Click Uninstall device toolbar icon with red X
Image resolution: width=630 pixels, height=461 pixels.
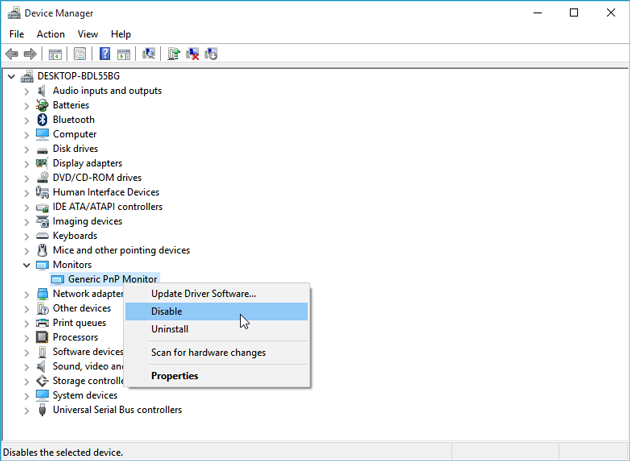192,54
